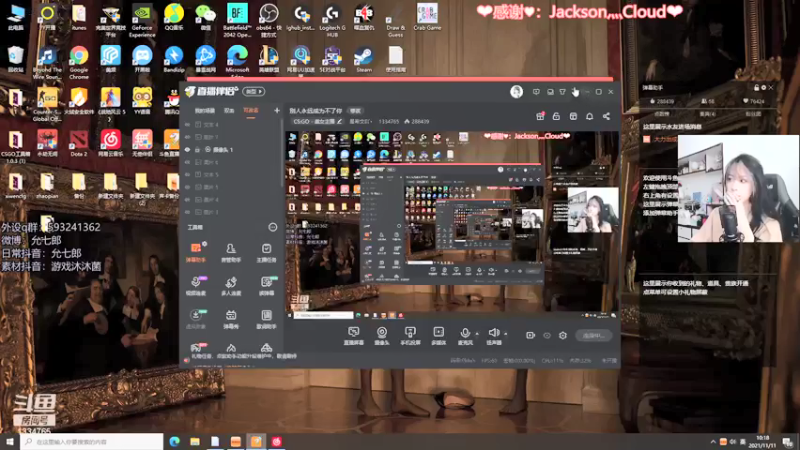Click the Google Chrome desktop shortcut
The image size is (800, 450).
pos(79,62)
